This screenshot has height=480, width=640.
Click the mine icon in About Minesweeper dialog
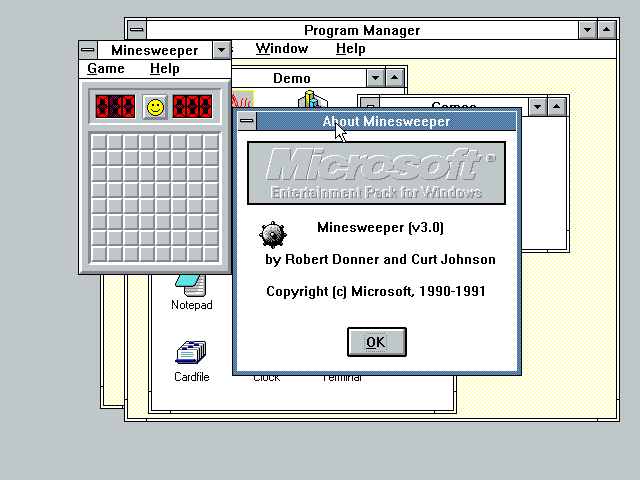click(273, 235)
